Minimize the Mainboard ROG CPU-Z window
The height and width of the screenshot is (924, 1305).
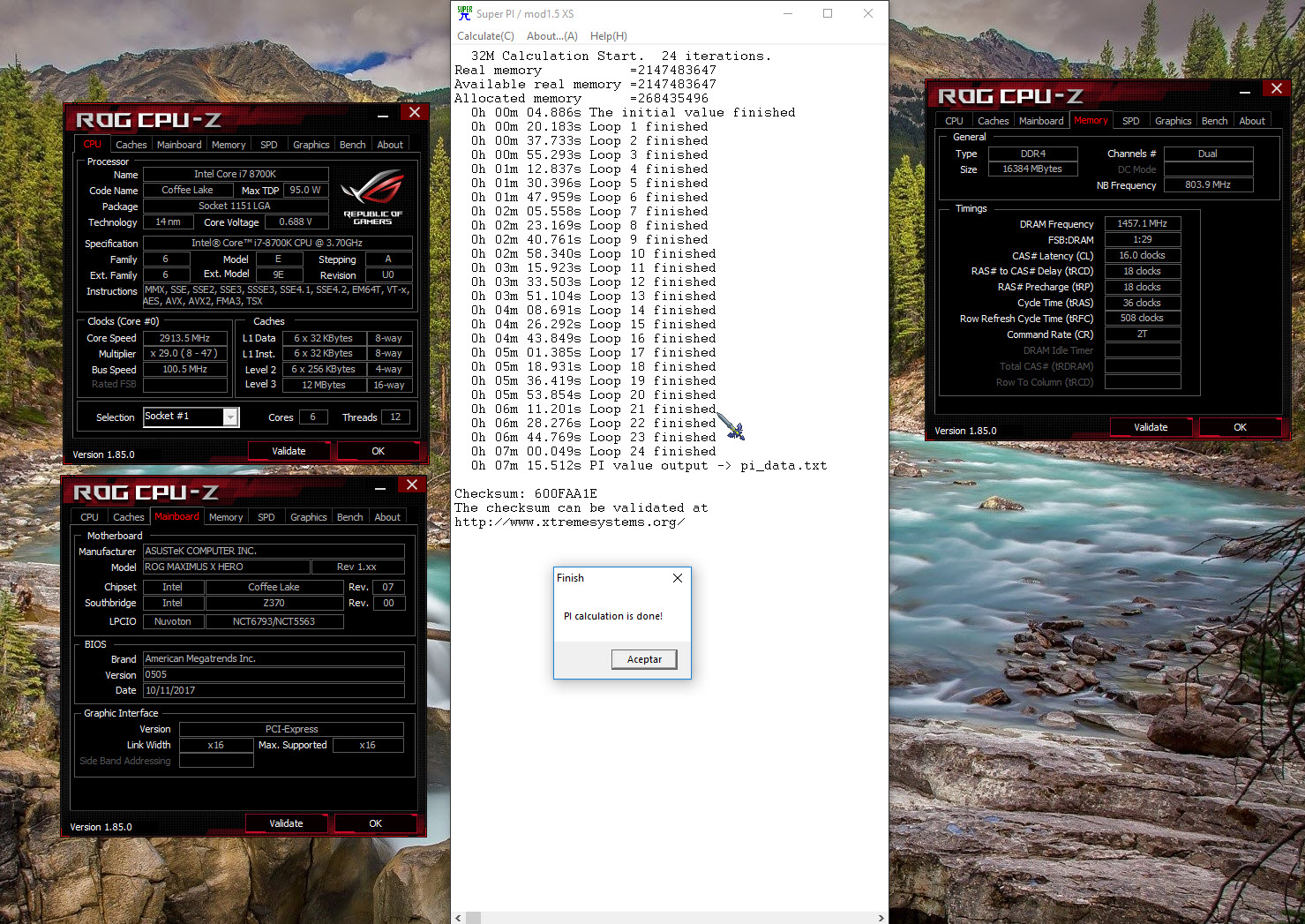[x=380, y=486]
